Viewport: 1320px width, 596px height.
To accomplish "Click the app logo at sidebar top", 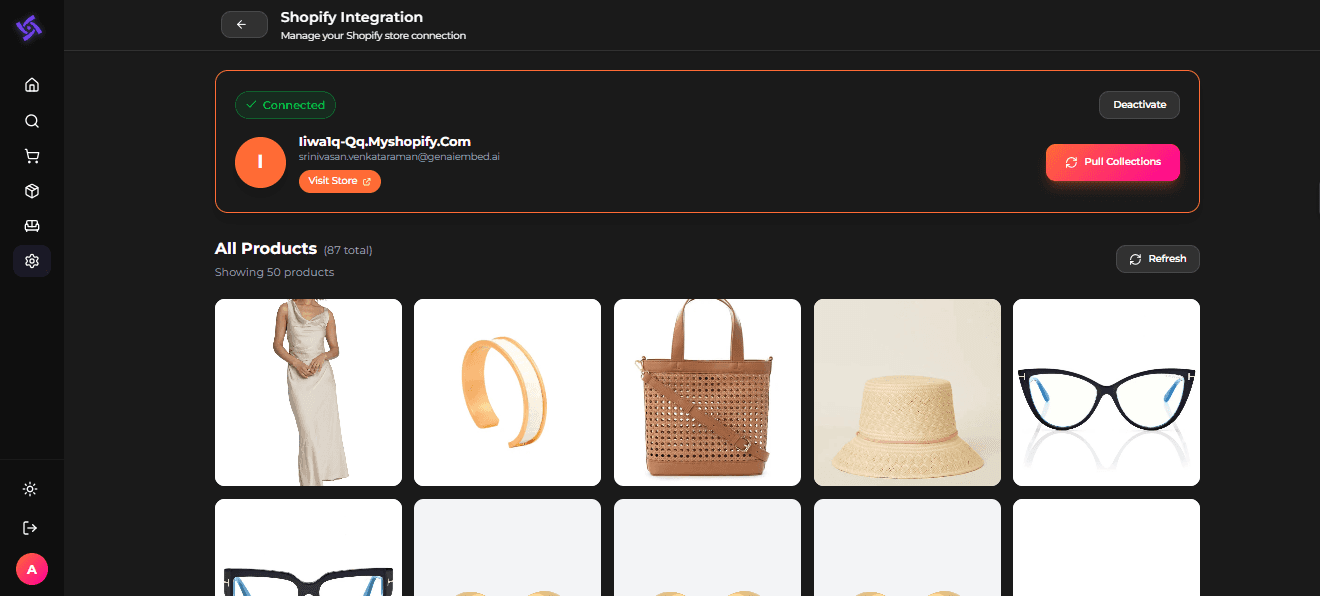I will click(x=31, y=28).
